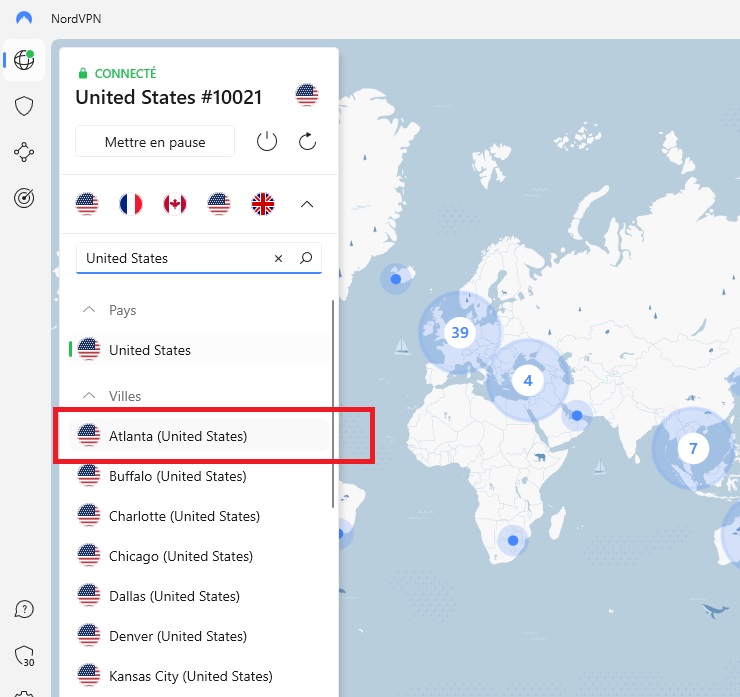Click the server list vertical scrollbar

click(333, 404)
